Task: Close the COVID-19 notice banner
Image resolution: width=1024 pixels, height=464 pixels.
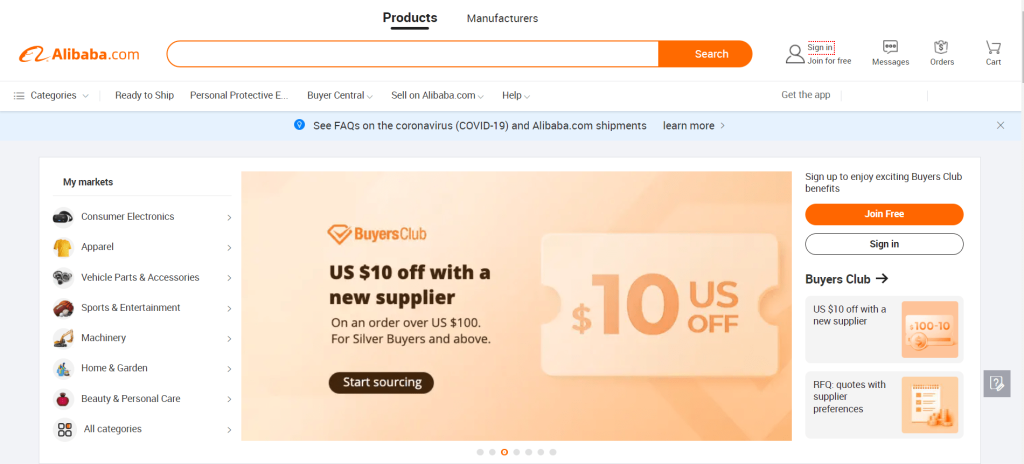Action: (1000, 125)
